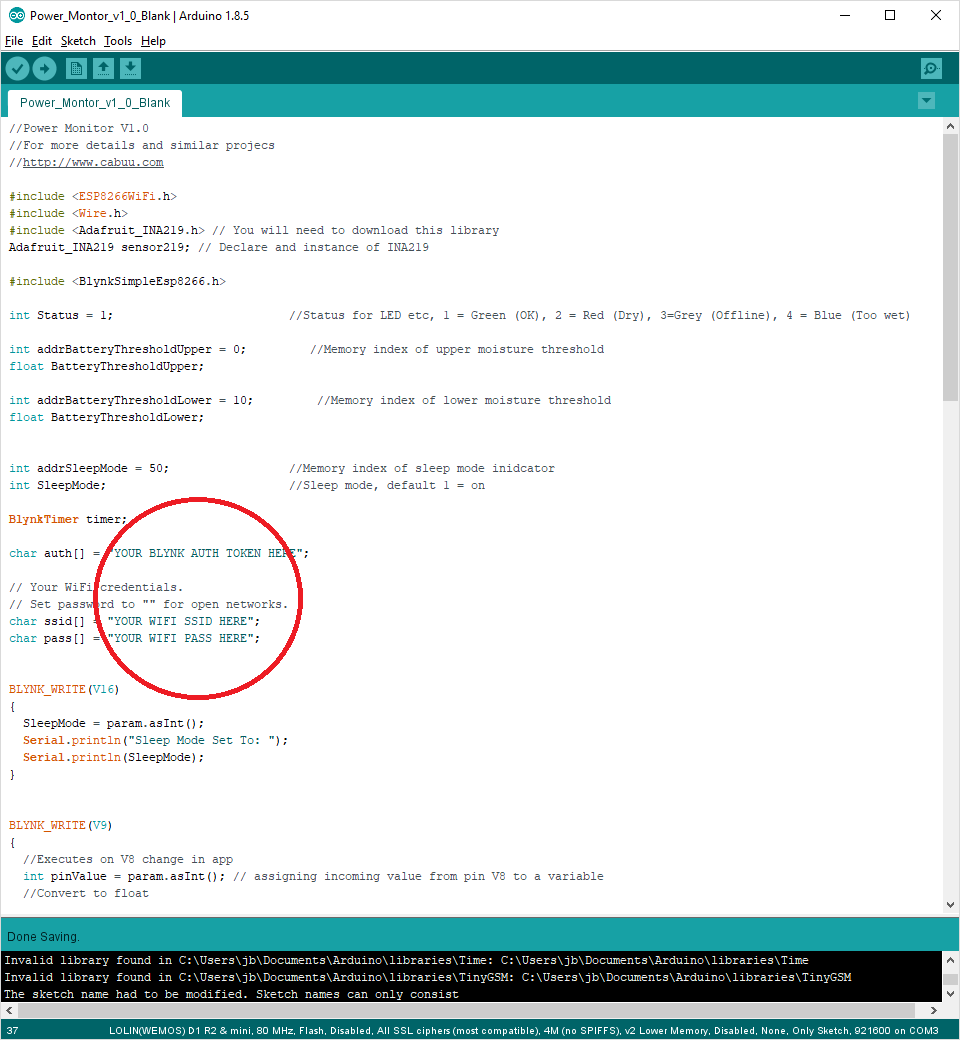Open the sketch tab dropdown menu

pyautogui.click(x=926, y=100)
